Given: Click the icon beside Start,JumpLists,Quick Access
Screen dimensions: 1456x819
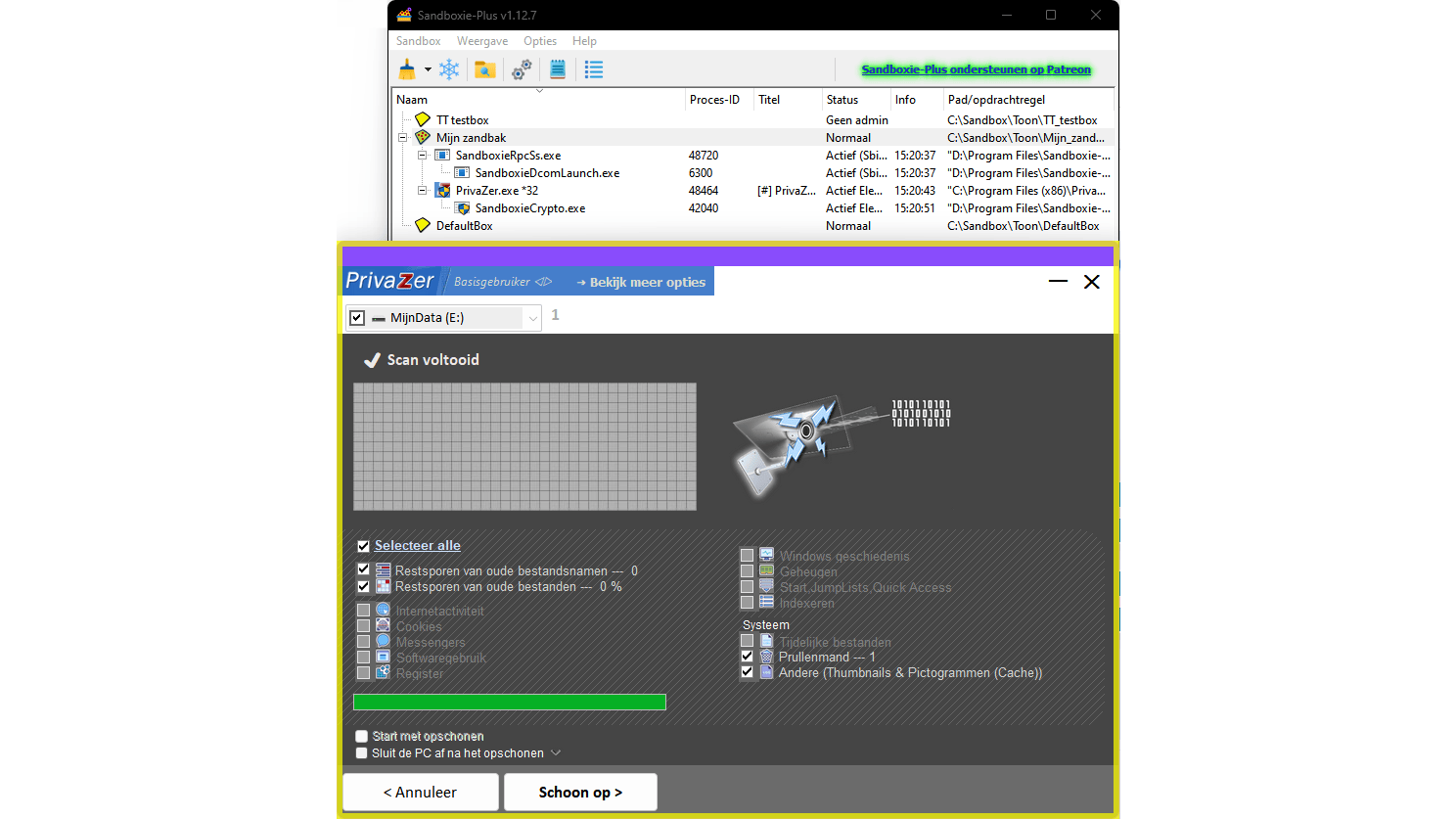Looking at the screenshot, I should point(767,586).
